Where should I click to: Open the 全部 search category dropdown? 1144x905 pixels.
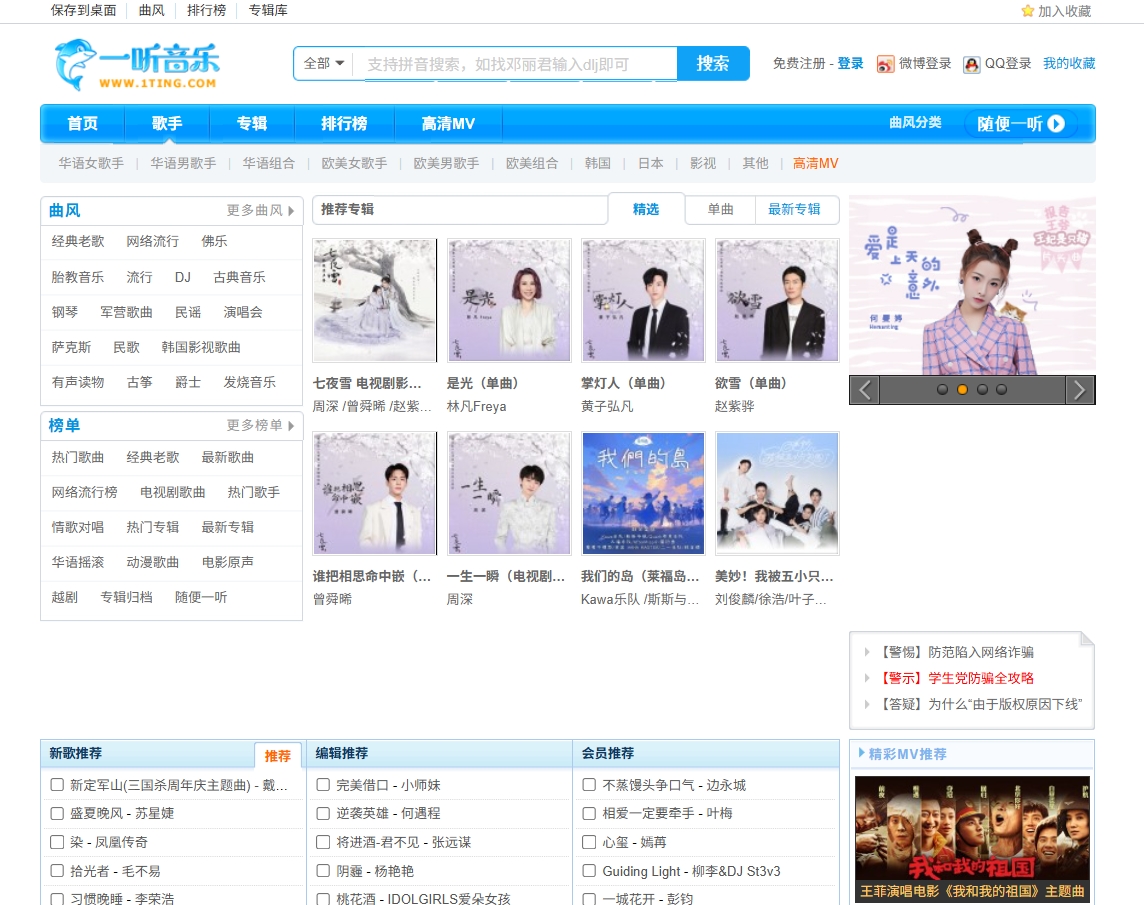321,62
